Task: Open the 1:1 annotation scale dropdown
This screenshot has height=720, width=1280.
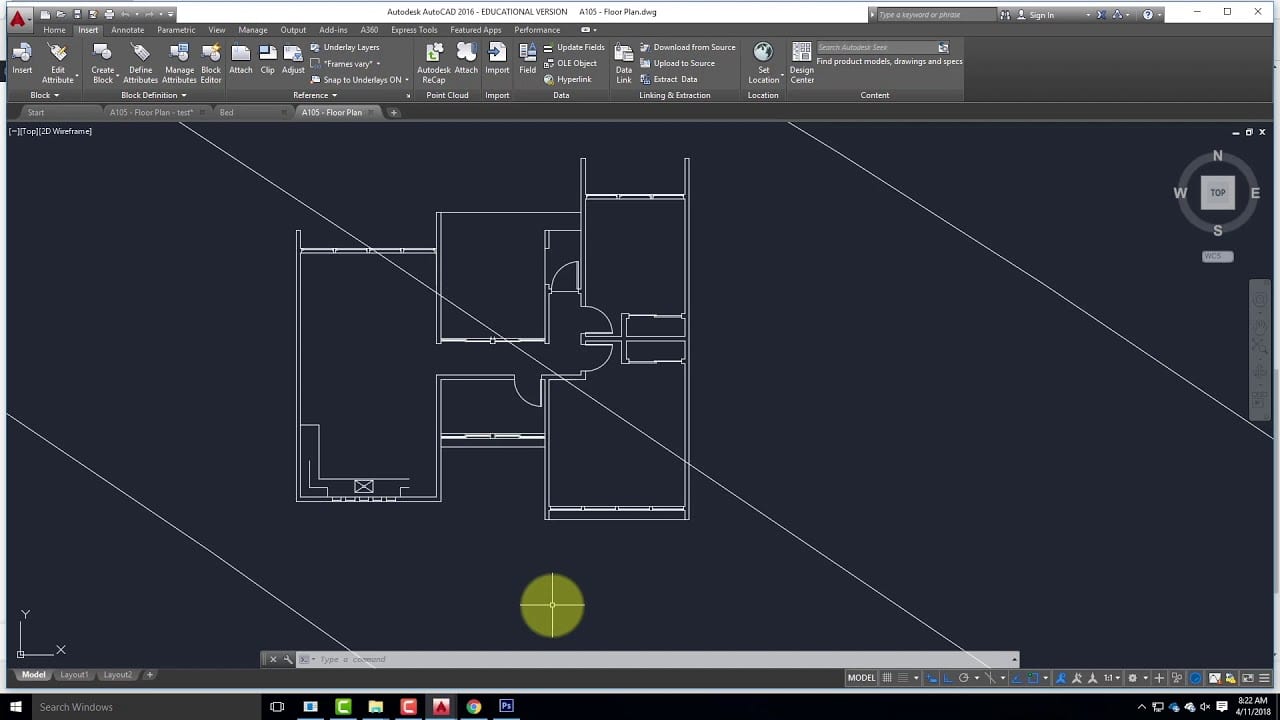Action: point(1111,678)
